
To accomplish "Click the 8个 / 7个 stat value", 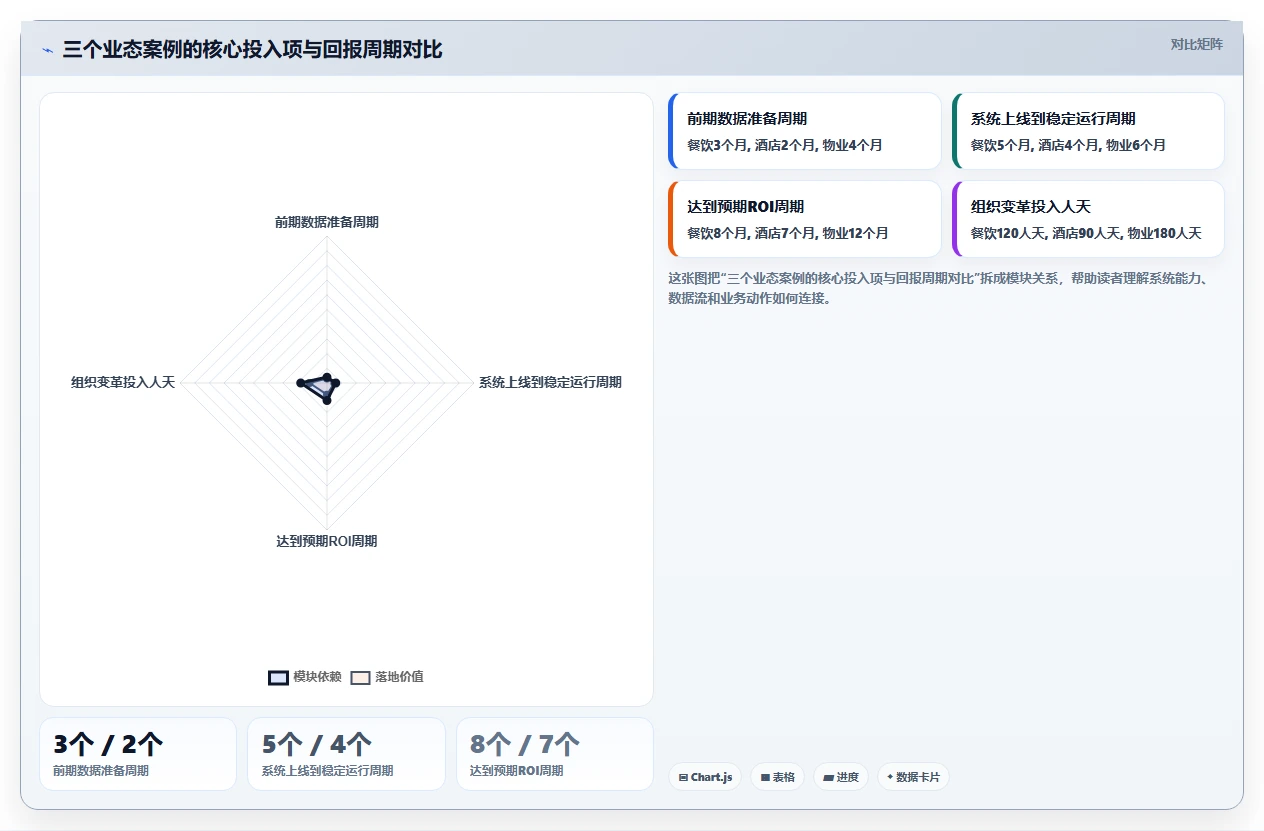I will [x=525, y=744].
